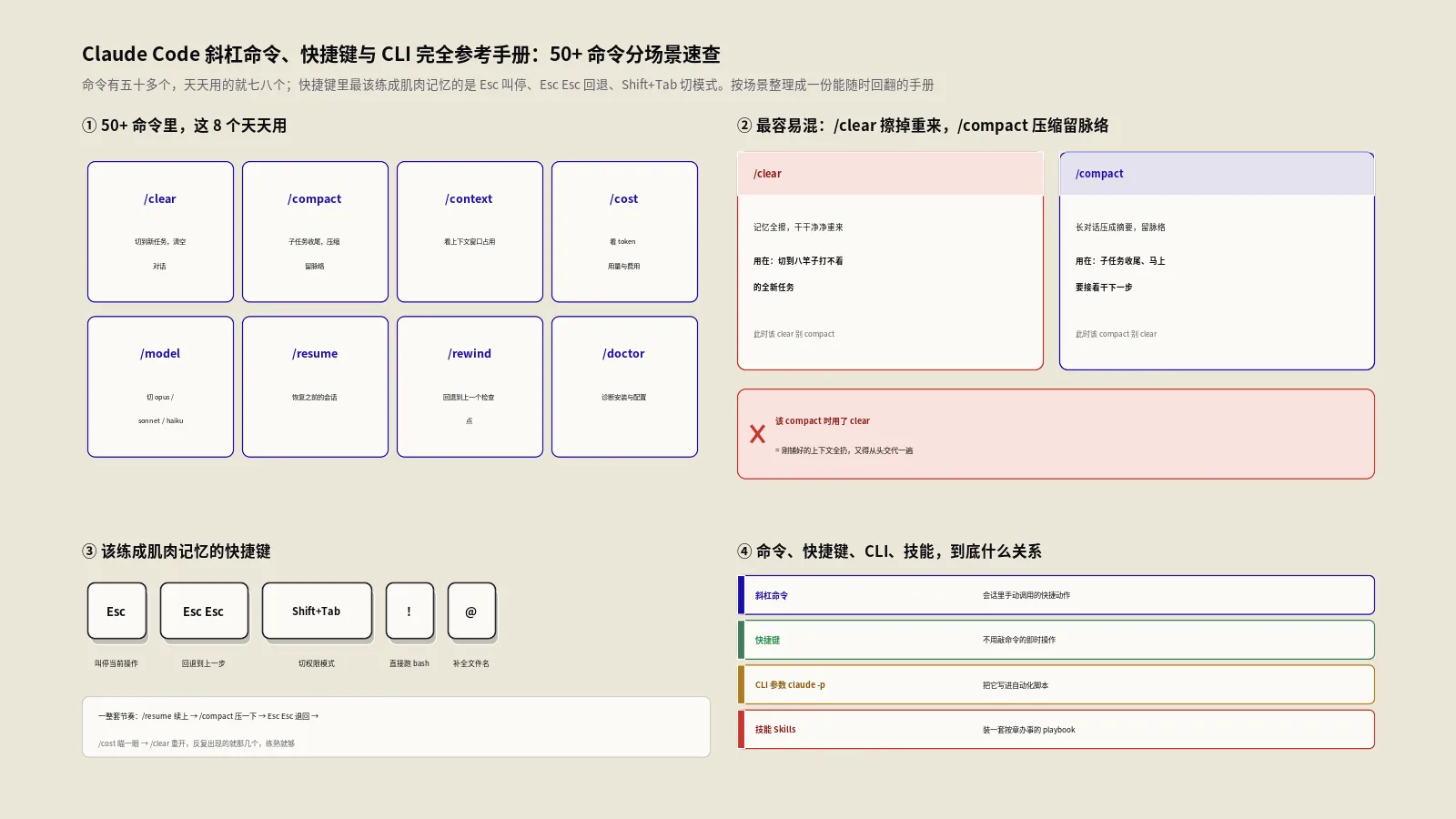The image size is (1456, 819).
Task: Click the line starting '一整套节奏：/resume 续上'
Action: click(208, 716)
